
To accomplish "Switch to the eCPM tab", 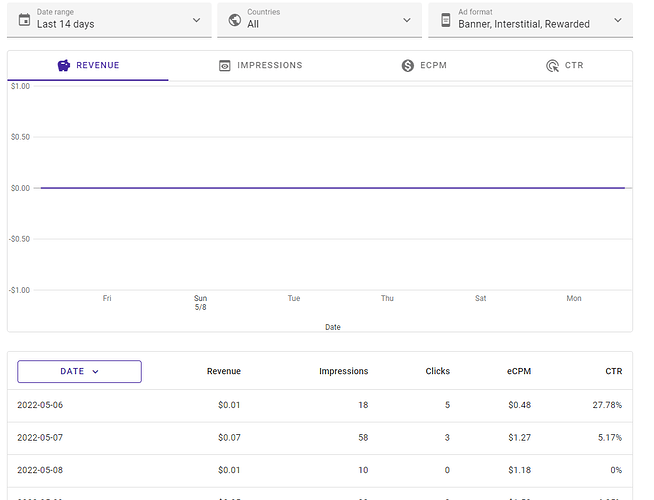I will click(x=424, y=65).
